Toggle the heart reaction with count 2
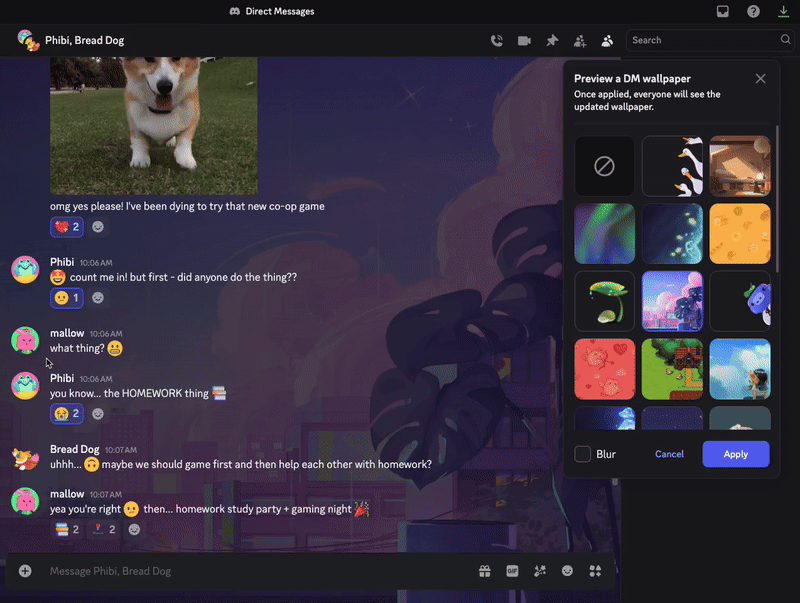This screenshot has width=800, height=603. pyautogui.click(x=67, y=227)
